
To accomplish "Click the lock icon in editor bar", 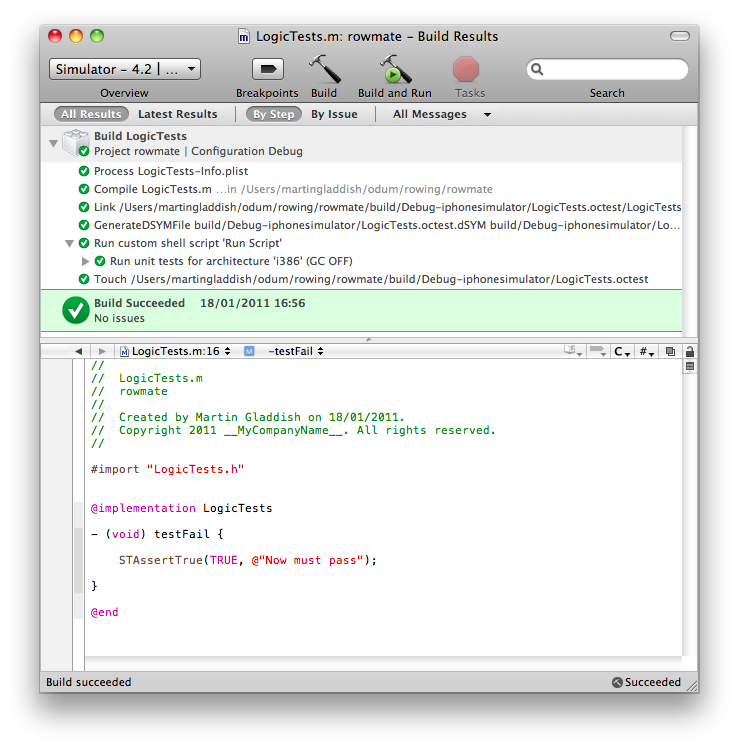I will (689, 351).
